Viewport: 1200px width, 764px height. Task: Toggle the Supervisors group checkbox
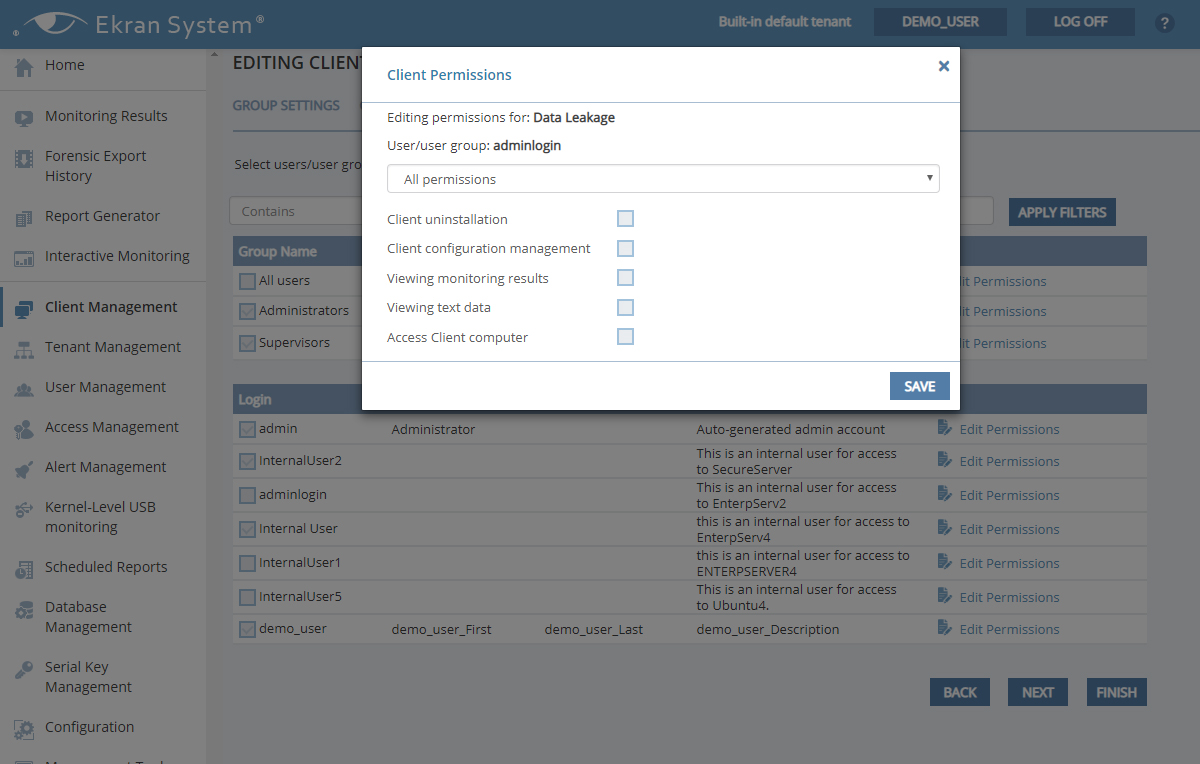[x=247, y=343]
